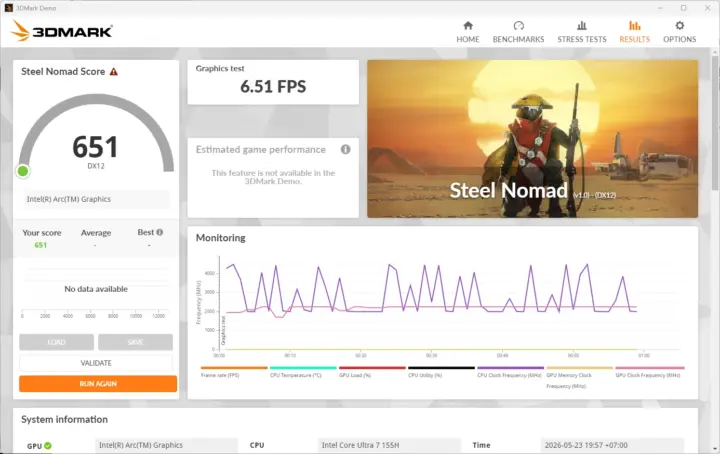
Task: Toggle GPU Clock Frequency legend swatch
Action: coord(650,368)
